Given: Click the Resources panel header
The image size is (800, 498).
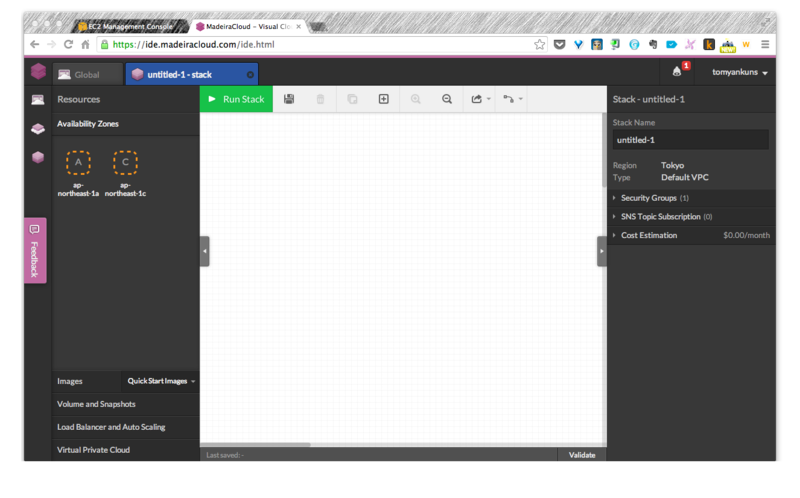Looking at the screenshot, I should (126, 99).
